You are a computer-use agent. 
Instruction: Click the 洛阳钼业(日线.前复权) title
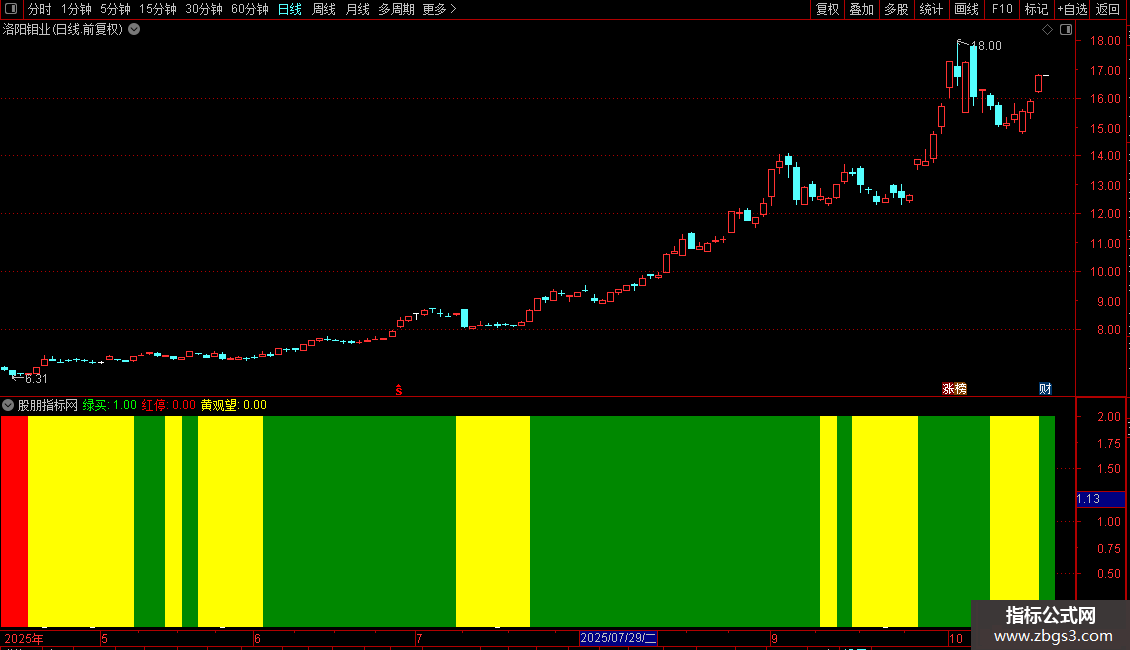coord(63,29)
